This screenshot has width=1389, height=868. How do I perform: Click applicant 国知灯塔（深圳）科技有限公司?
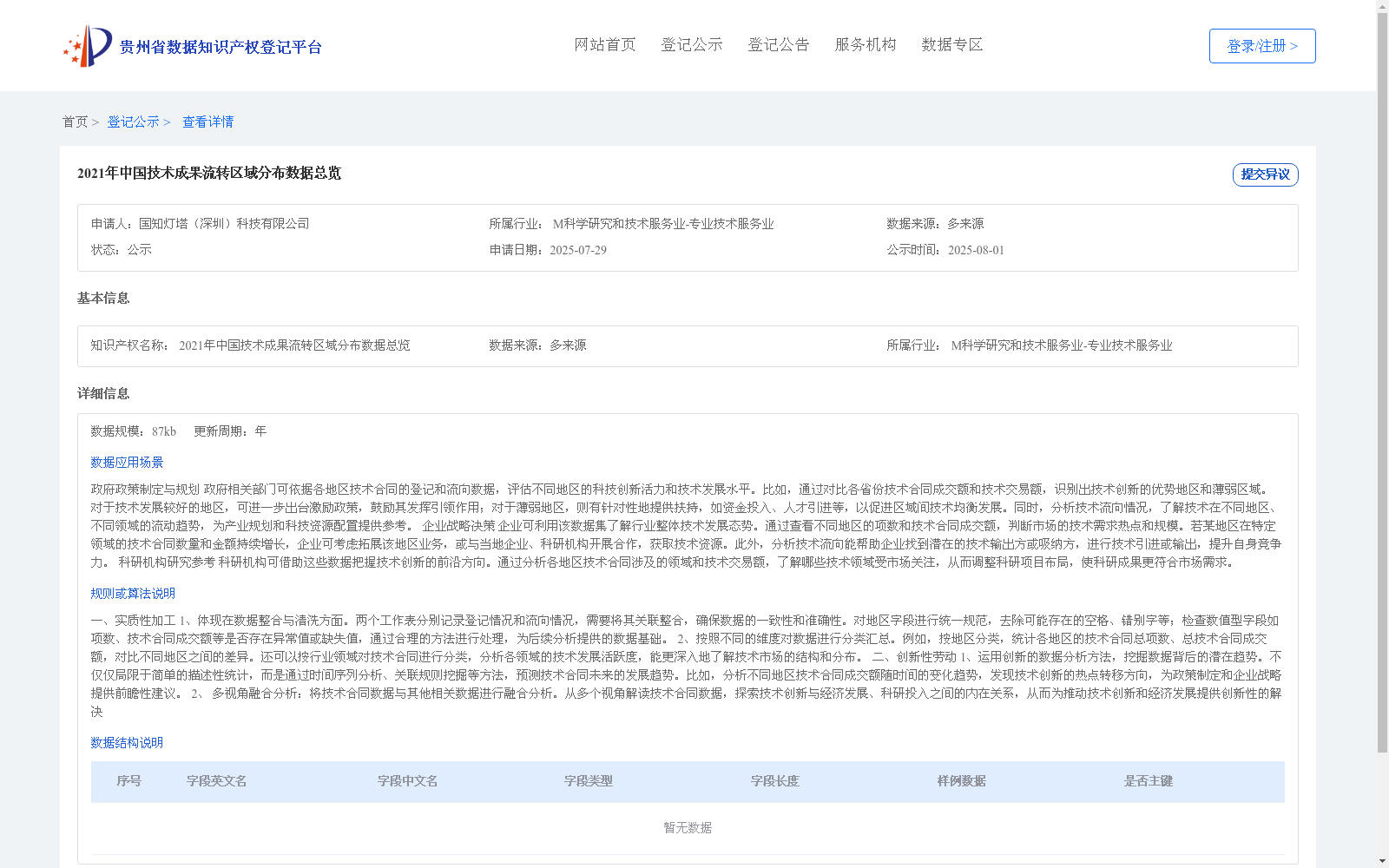coord(224,224)
